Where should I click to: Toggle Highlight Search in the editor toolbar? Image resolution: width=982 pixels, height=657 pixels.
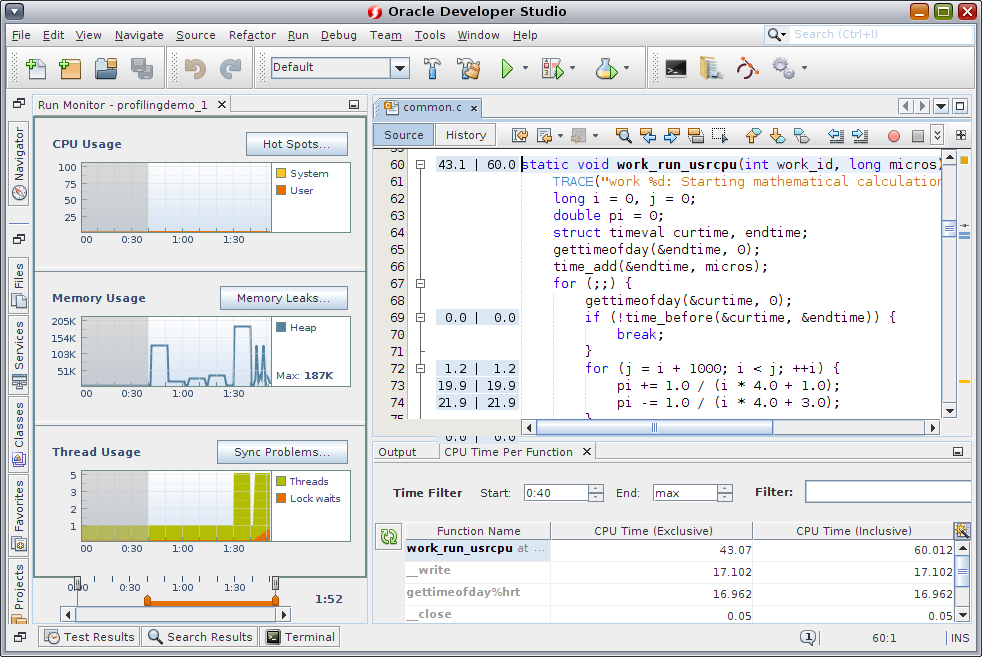point(695,135)
